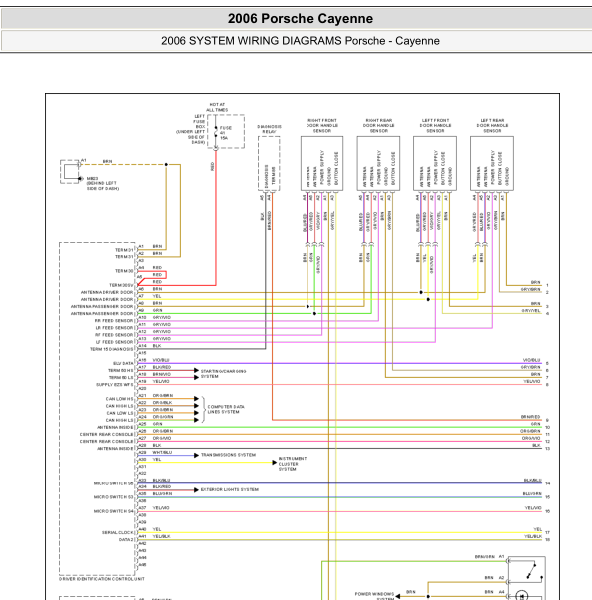Image resolution: width=592 pixels, height=600 pixels.
Task: Click the Left Rear Door Handle Sensor box
Action: 492,163
